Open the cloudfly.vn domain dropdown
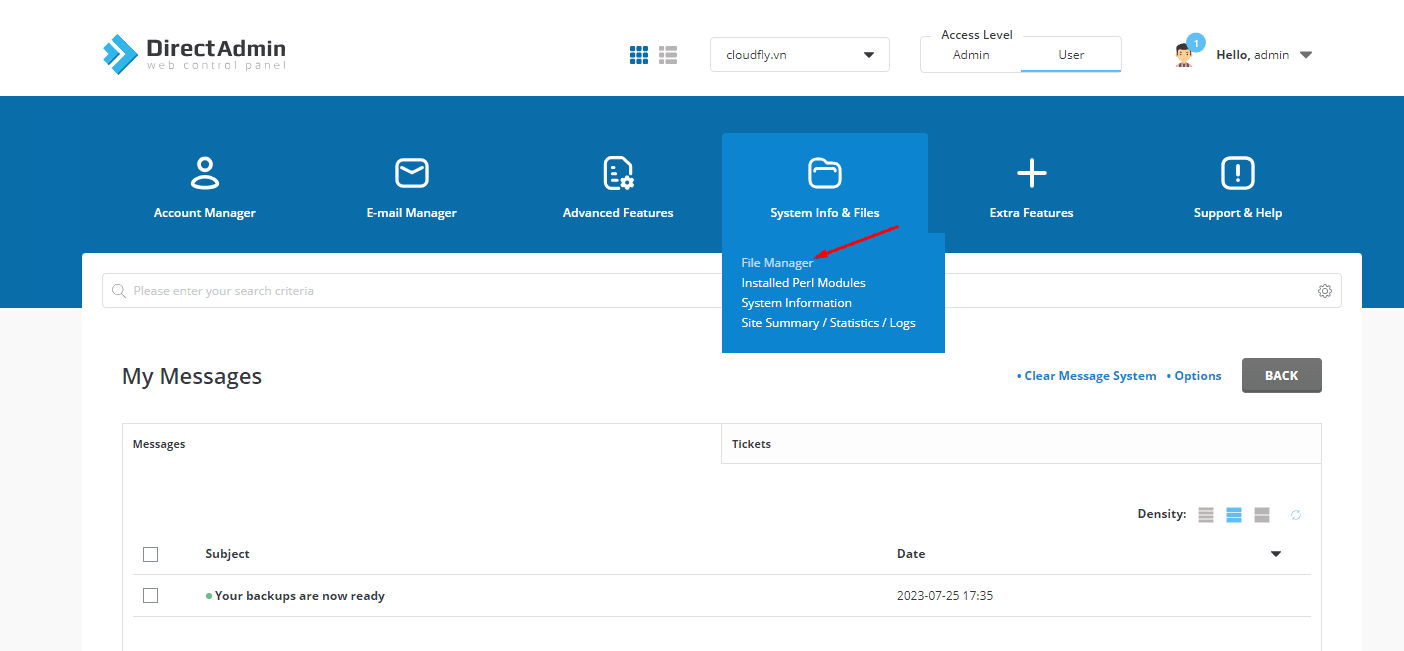Viewport: 1404px width, 651px height. click(800, 55)
